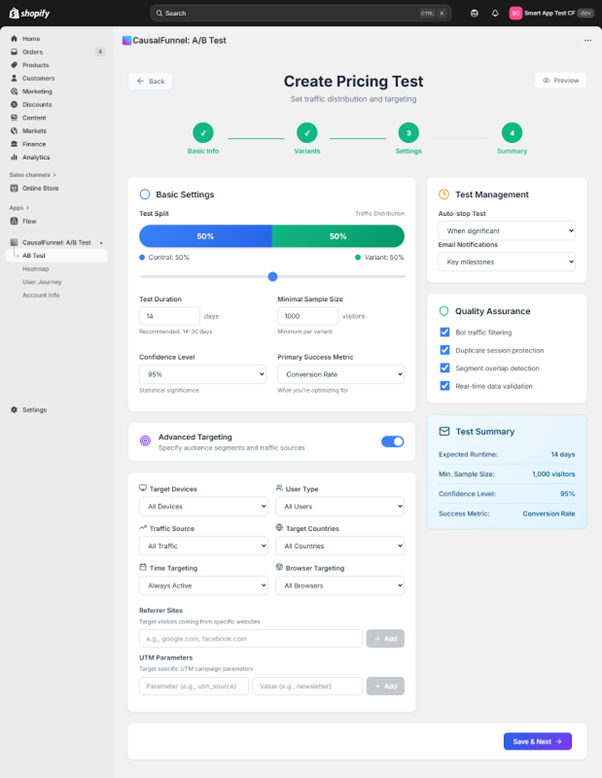Uncheck Bot traffic filtering
This screenshot has height=778, width=602.
coord(445,332)
